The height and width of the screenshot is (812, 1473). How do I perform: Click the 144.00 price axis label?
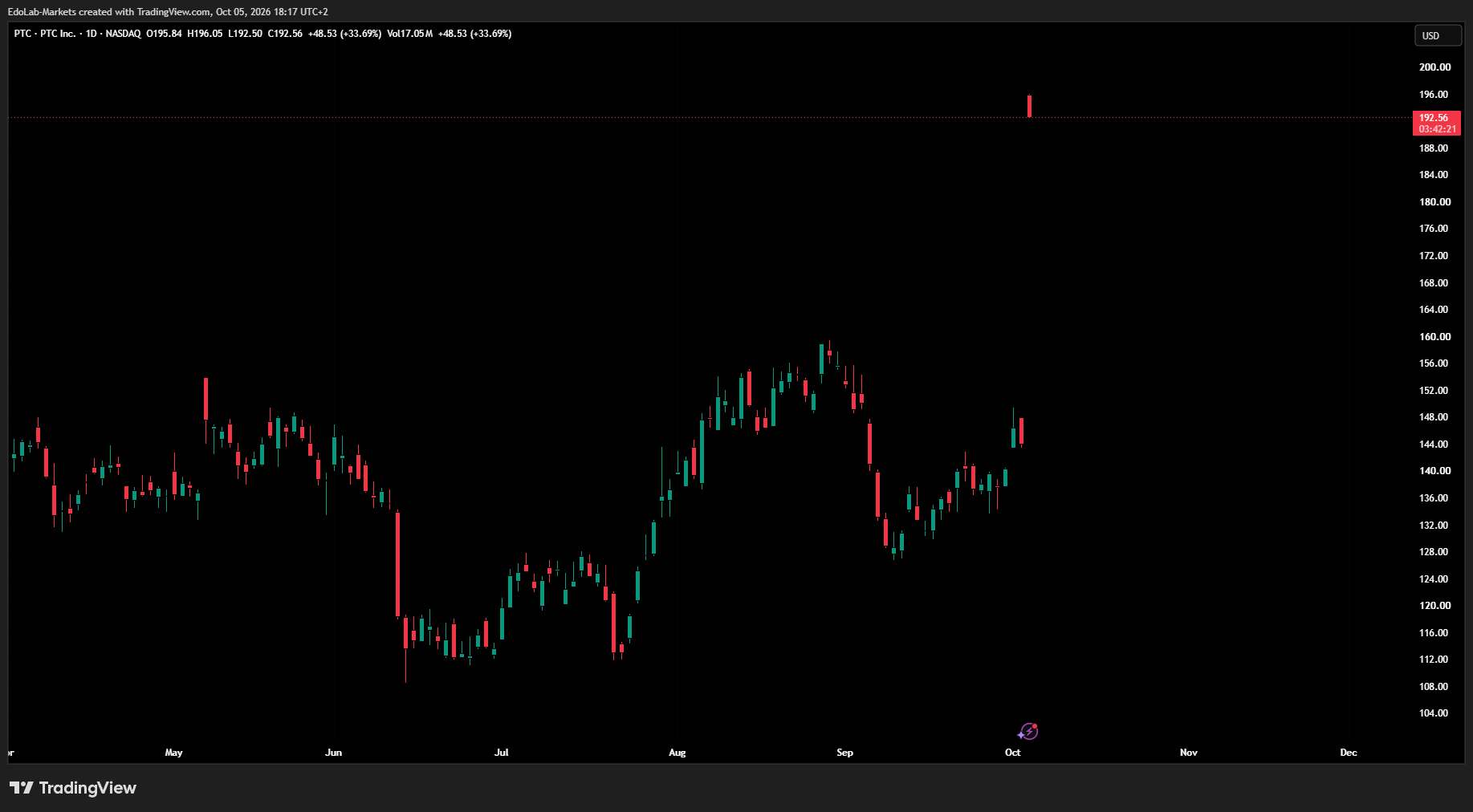(x=1434, y=445)
